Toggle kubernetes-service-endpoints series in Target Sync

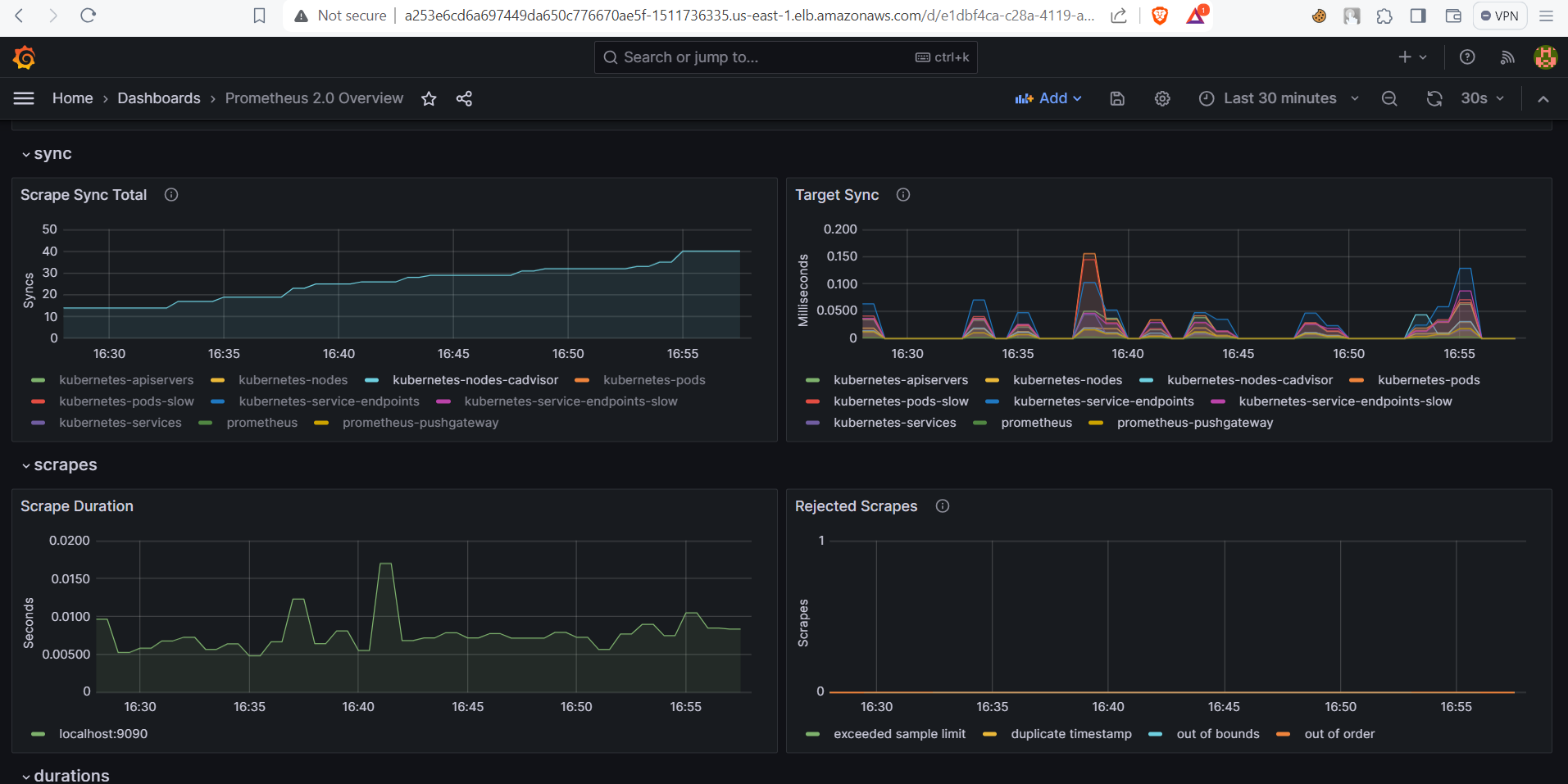1103,401
